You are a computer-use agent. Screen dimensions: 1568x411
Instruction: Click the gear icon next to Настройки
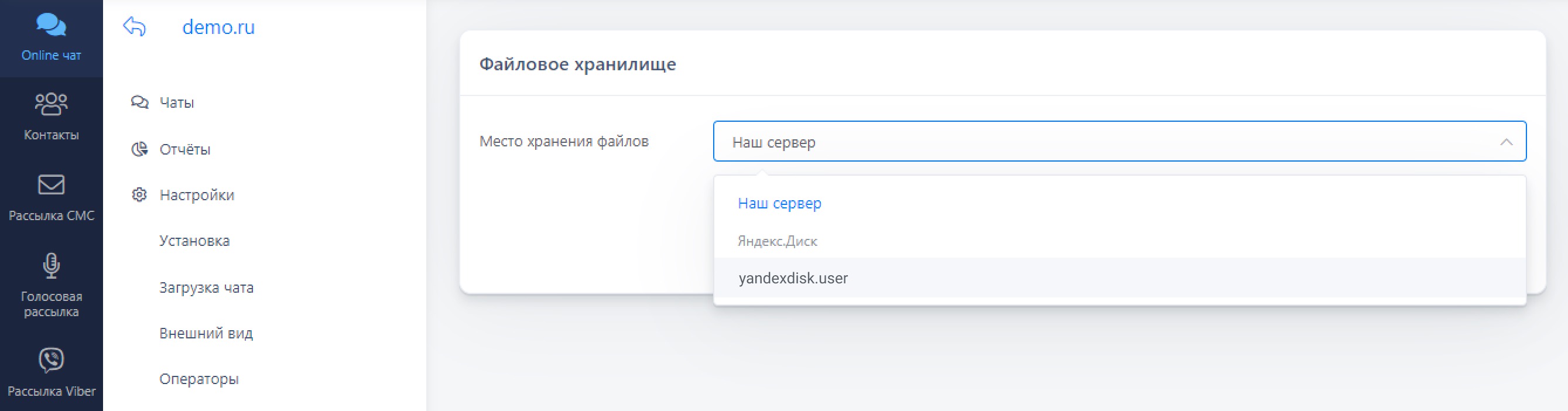[x=139, y=195]
